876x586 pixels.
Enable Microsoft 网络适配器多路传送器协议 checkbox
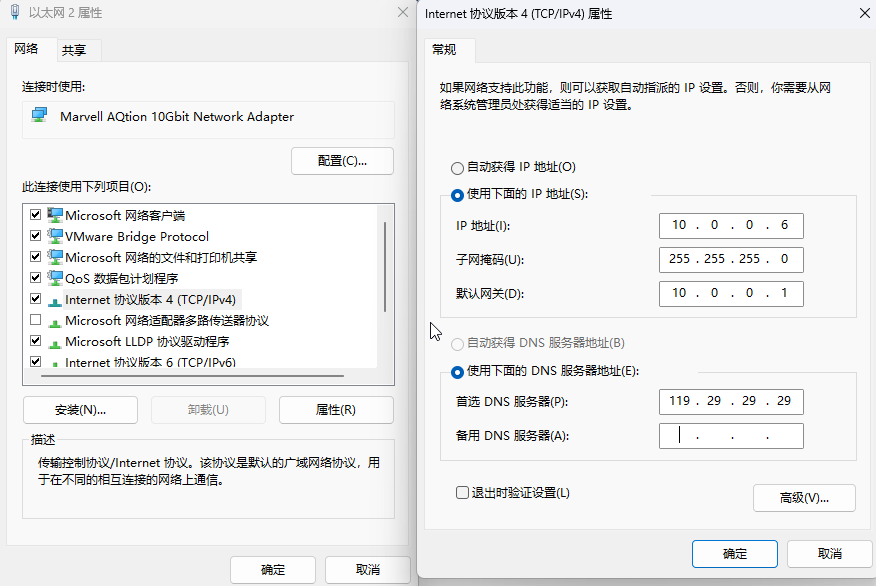click(36, 320)
